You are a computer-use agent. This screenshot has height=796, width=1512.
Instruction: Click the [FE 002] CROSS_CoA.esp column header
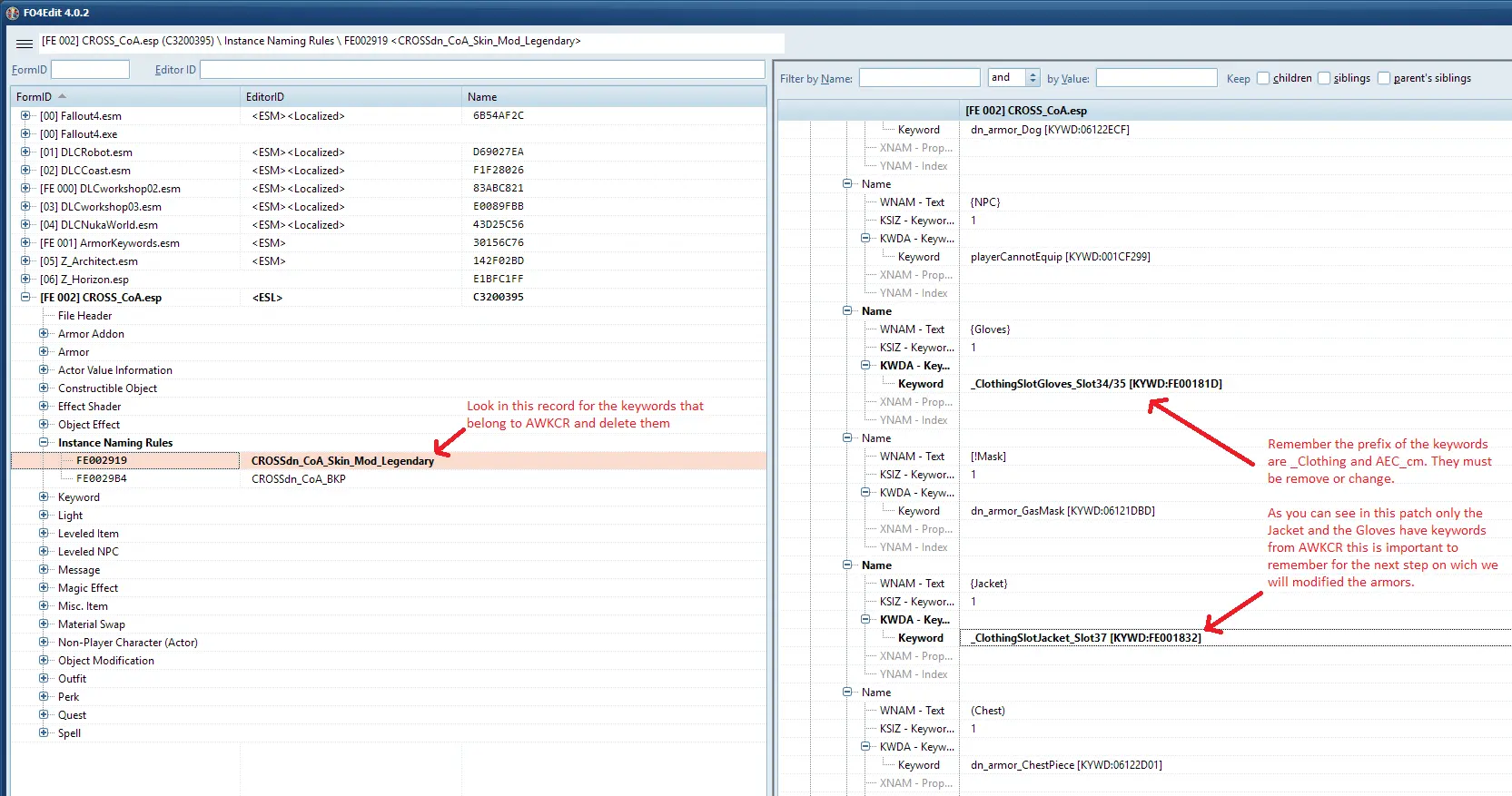tap(1235, 111)
